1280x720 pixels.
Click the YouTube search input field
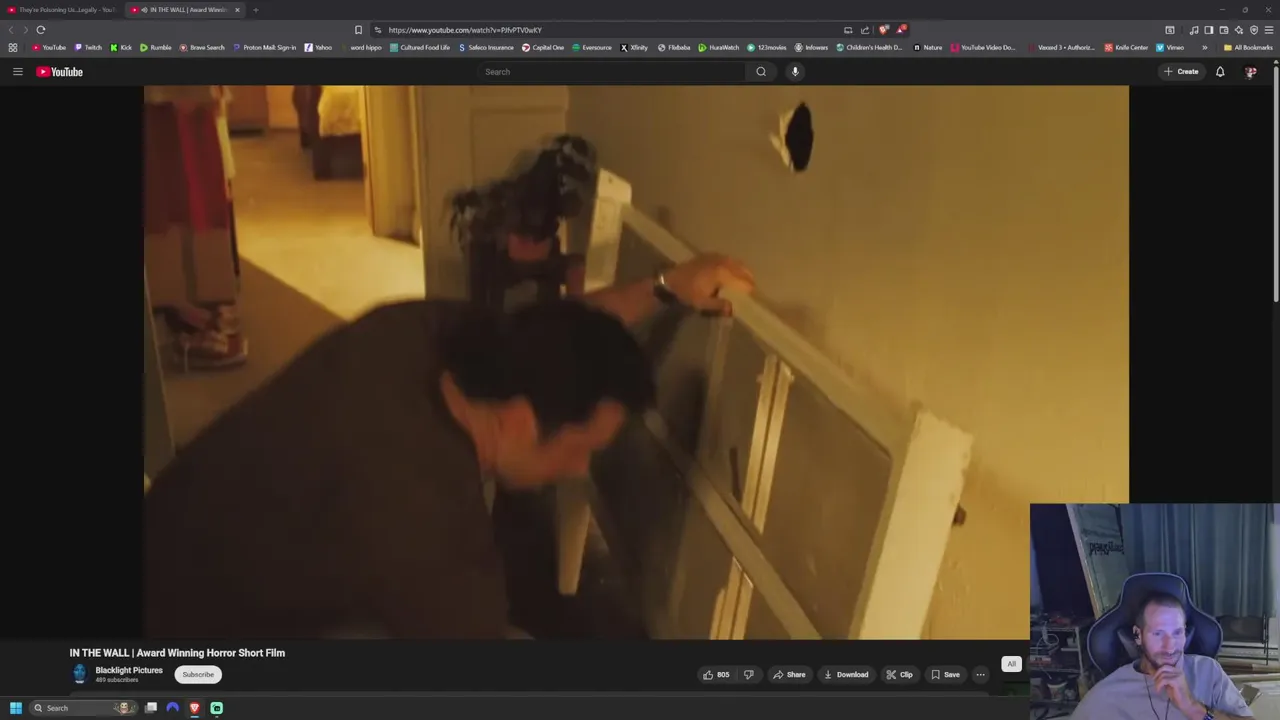pos(612,71)
